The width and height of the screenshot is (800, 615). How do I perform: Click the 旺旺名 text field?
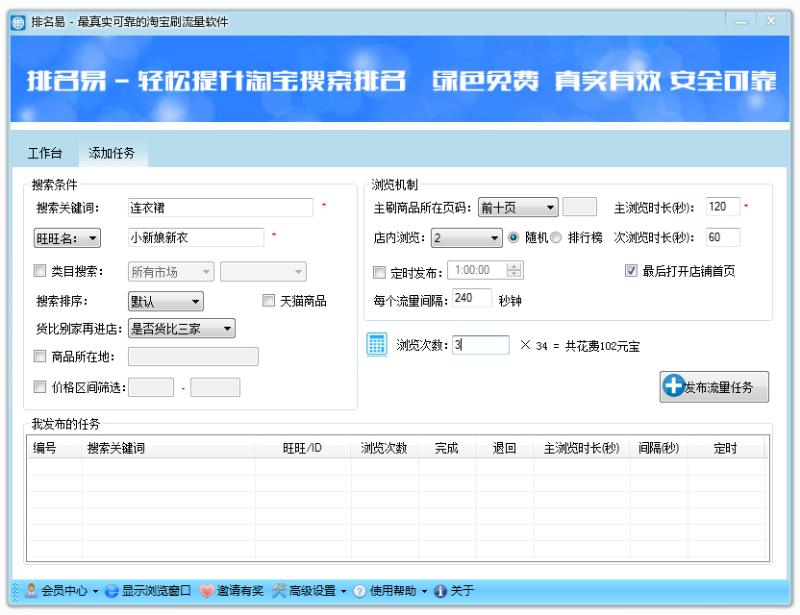pyautogui.click(x=196, y=237)
